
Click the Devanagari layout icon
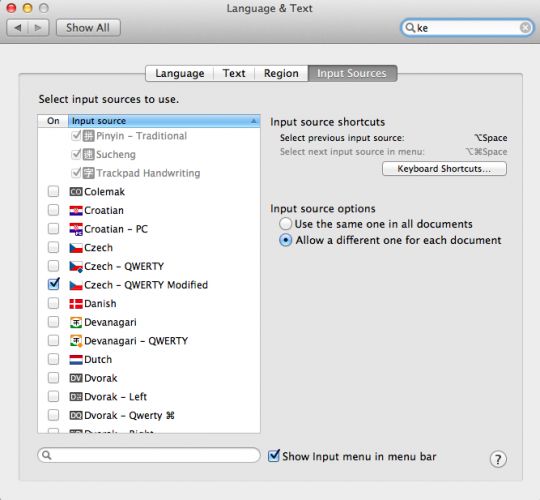coord(76,322)
